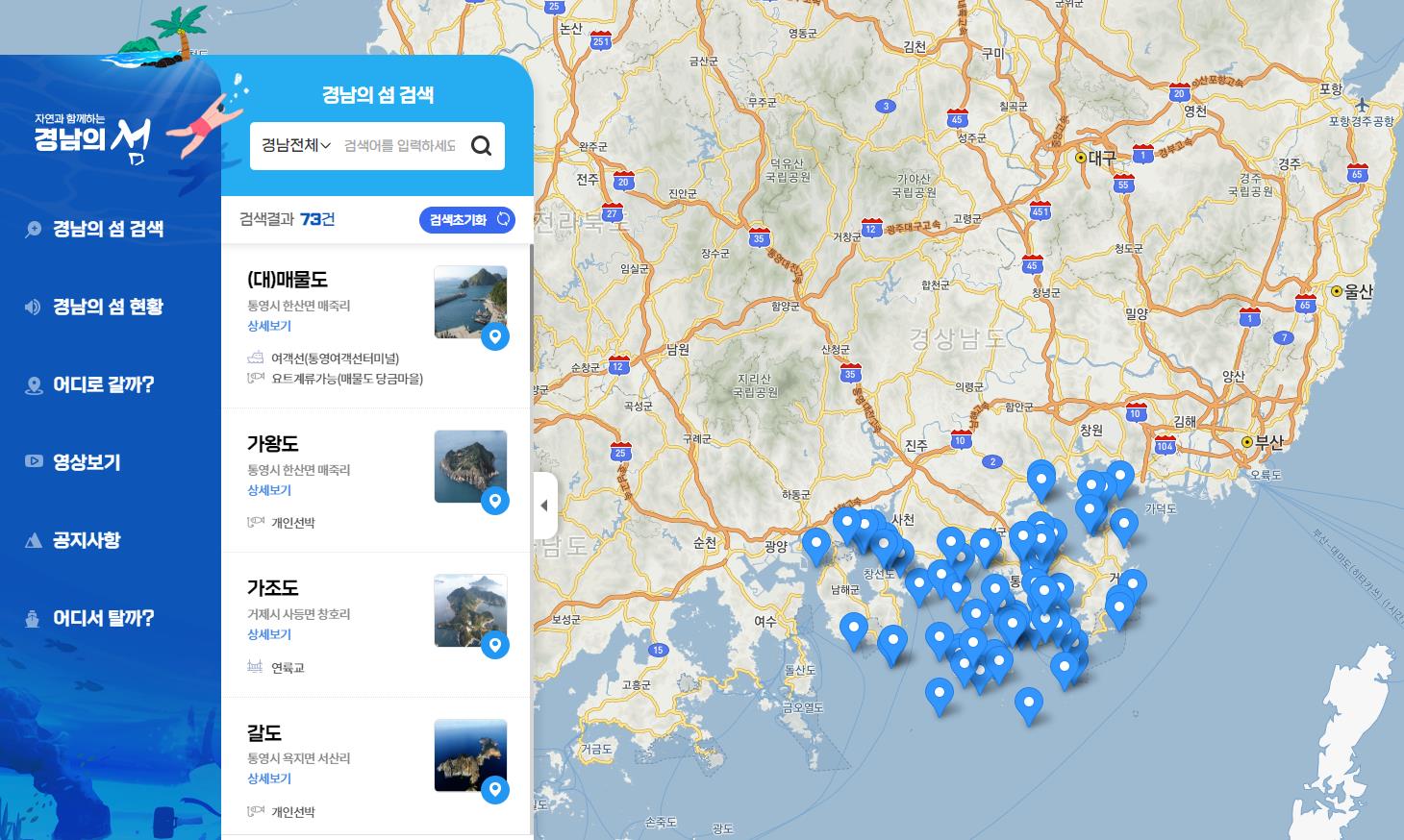Click yacht icon next to 요트계류가능(매물도 당금마을)

[255, 379]
